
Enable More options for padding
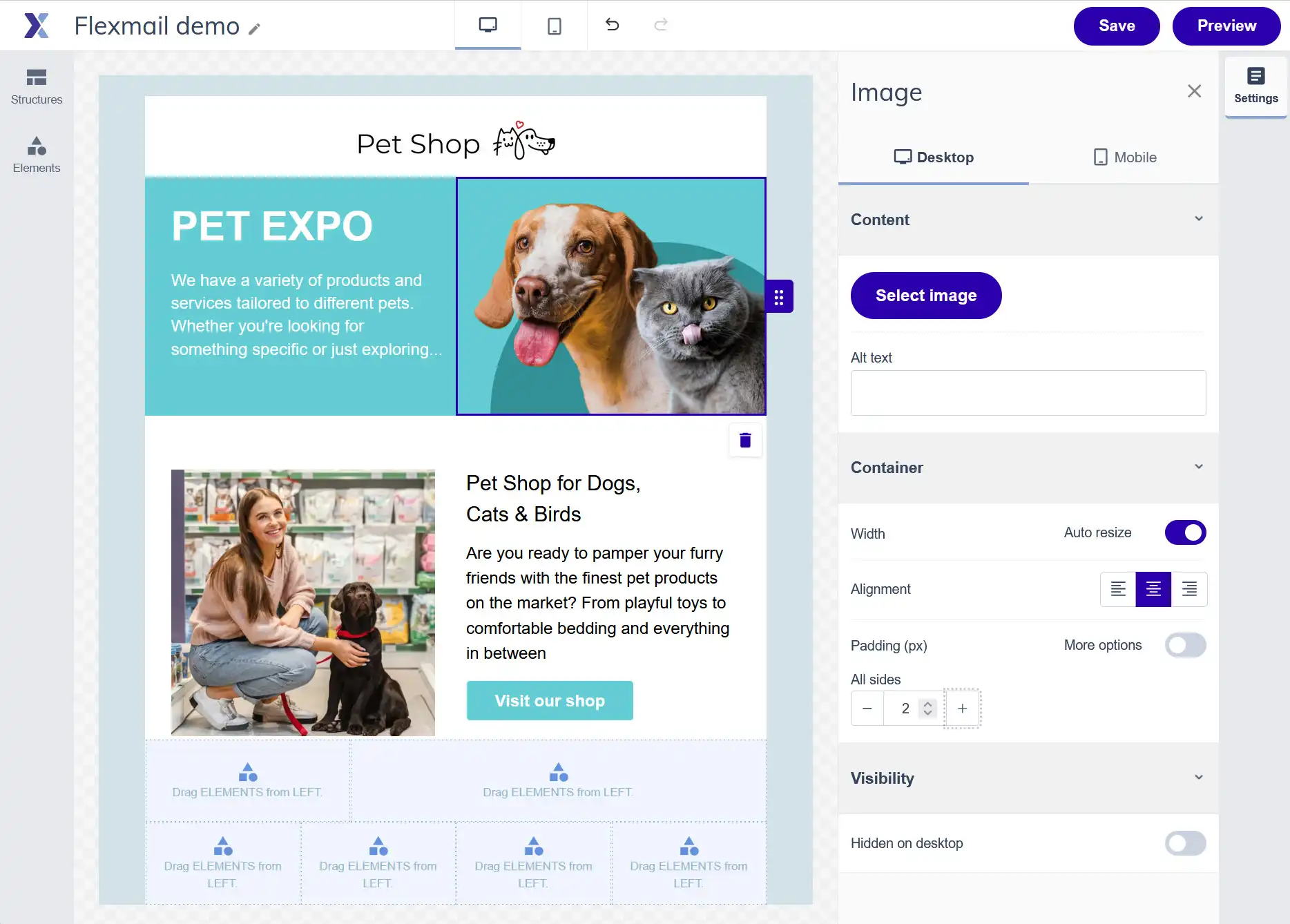1185,645
